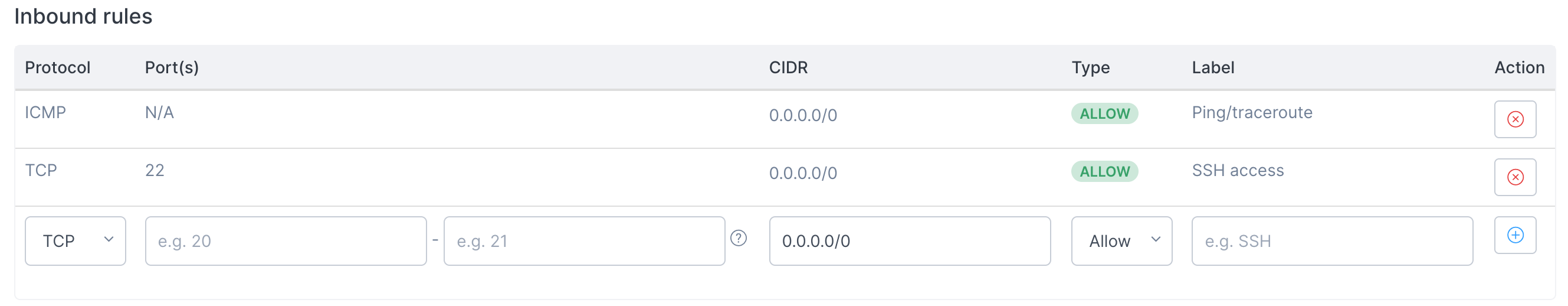Screen dimensions: 1568x306
Task: Focus the start port field
Action: pyautogui.click(x=286, y=242)
